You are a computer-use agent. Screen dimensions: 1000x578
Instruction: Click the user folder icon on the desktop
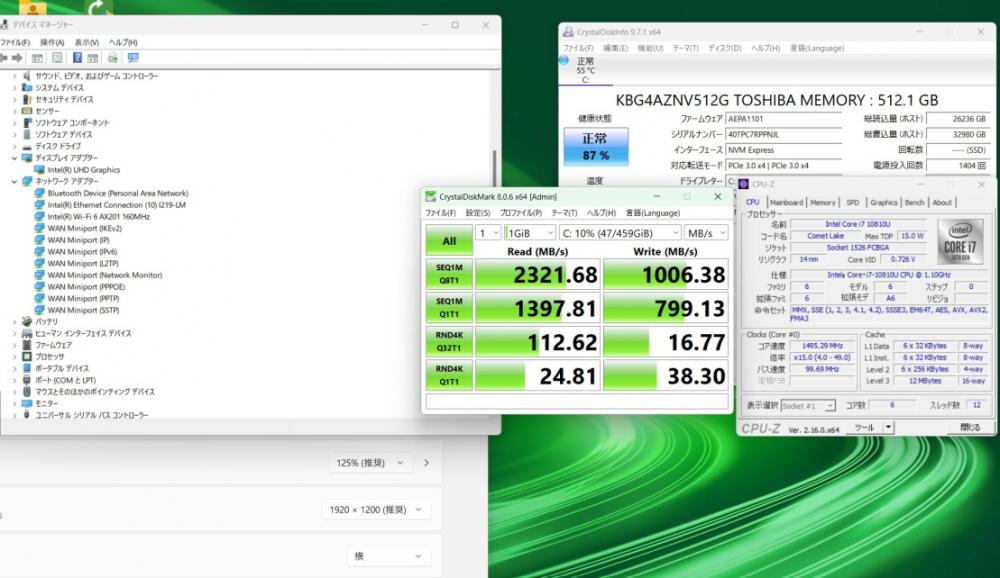tap(33, 7)
